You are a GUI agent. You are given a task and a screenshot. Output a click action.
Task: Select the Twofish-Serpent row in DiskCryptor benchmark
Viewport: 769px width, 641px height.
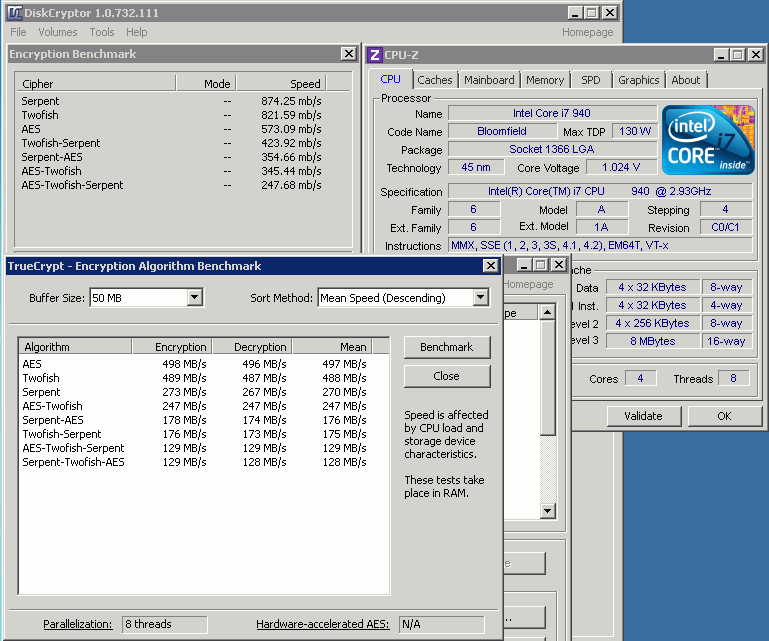pos(172,143)
